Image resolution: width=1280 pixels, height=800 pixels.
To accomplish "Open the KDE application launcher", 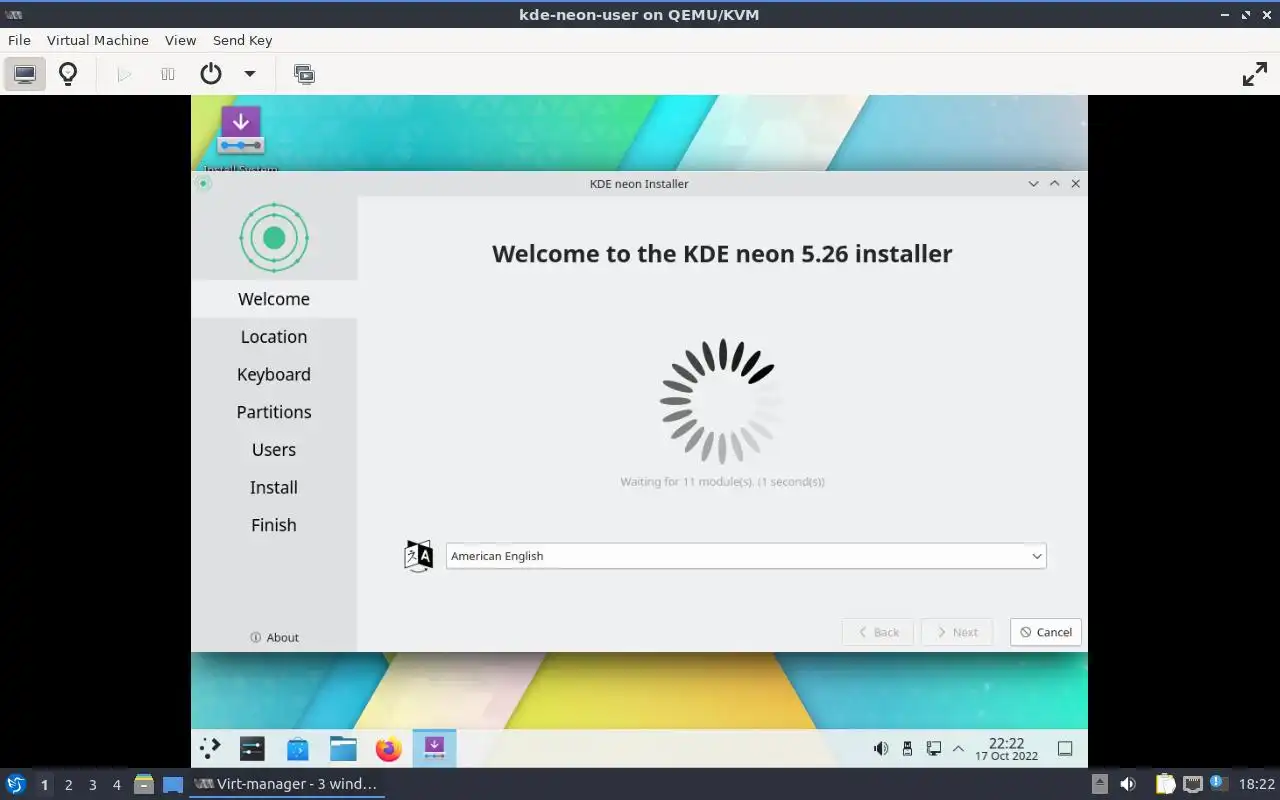I will 211,748.
